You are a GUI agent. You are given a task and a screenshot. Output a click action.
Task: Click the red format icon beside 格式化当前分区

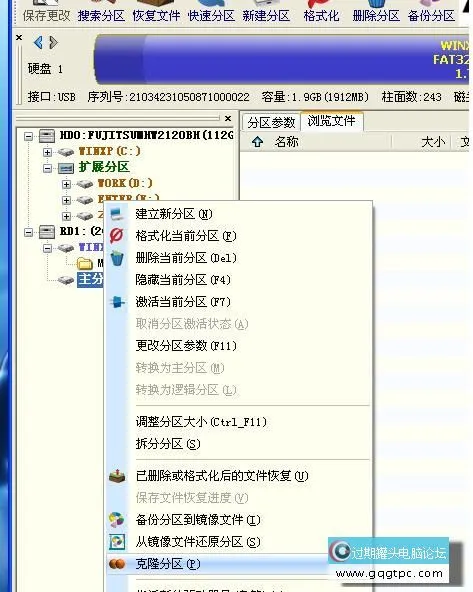coord(117,236)
